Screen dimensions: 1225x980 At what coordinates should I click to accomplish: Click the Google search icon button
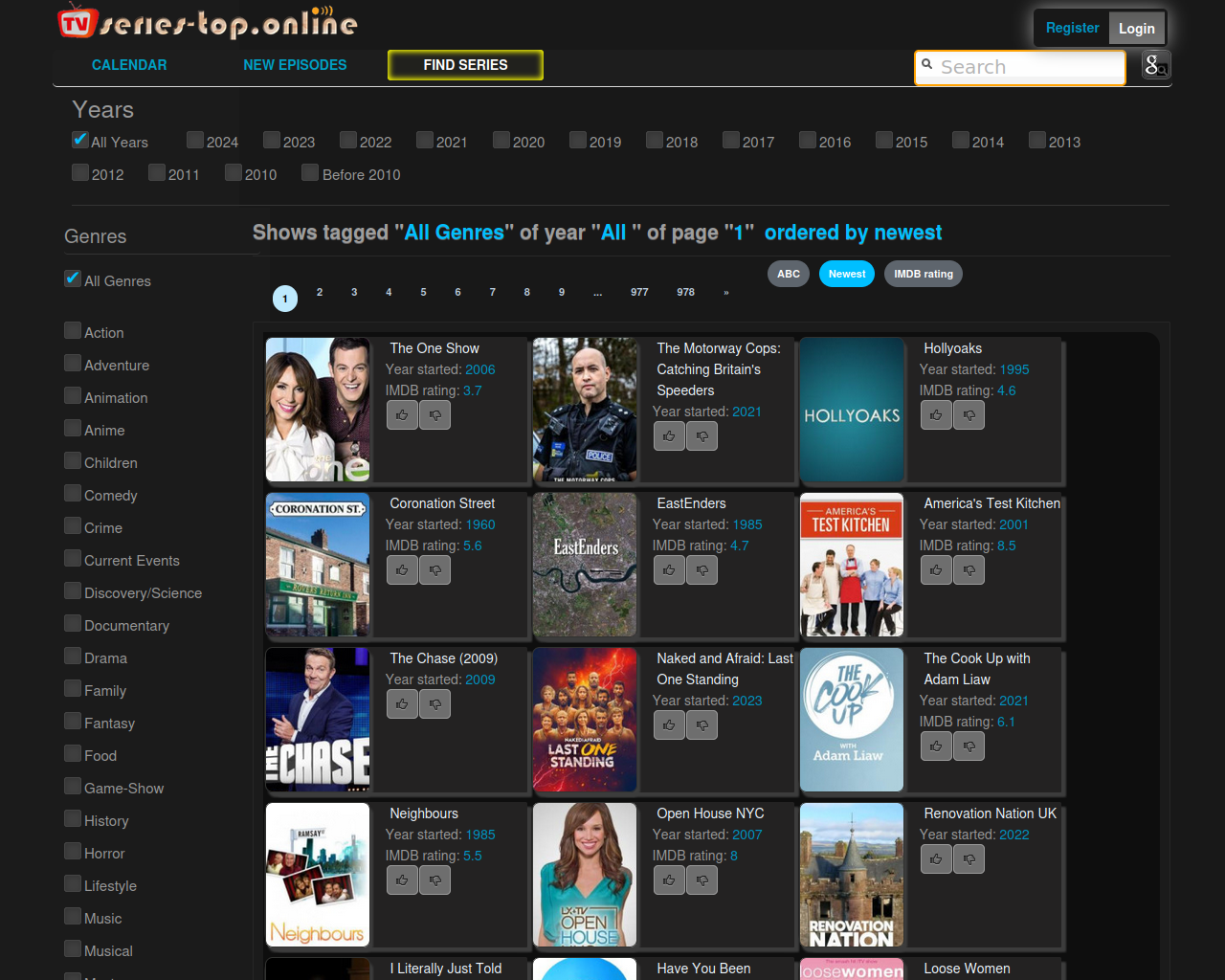(x=1156, y=65)
